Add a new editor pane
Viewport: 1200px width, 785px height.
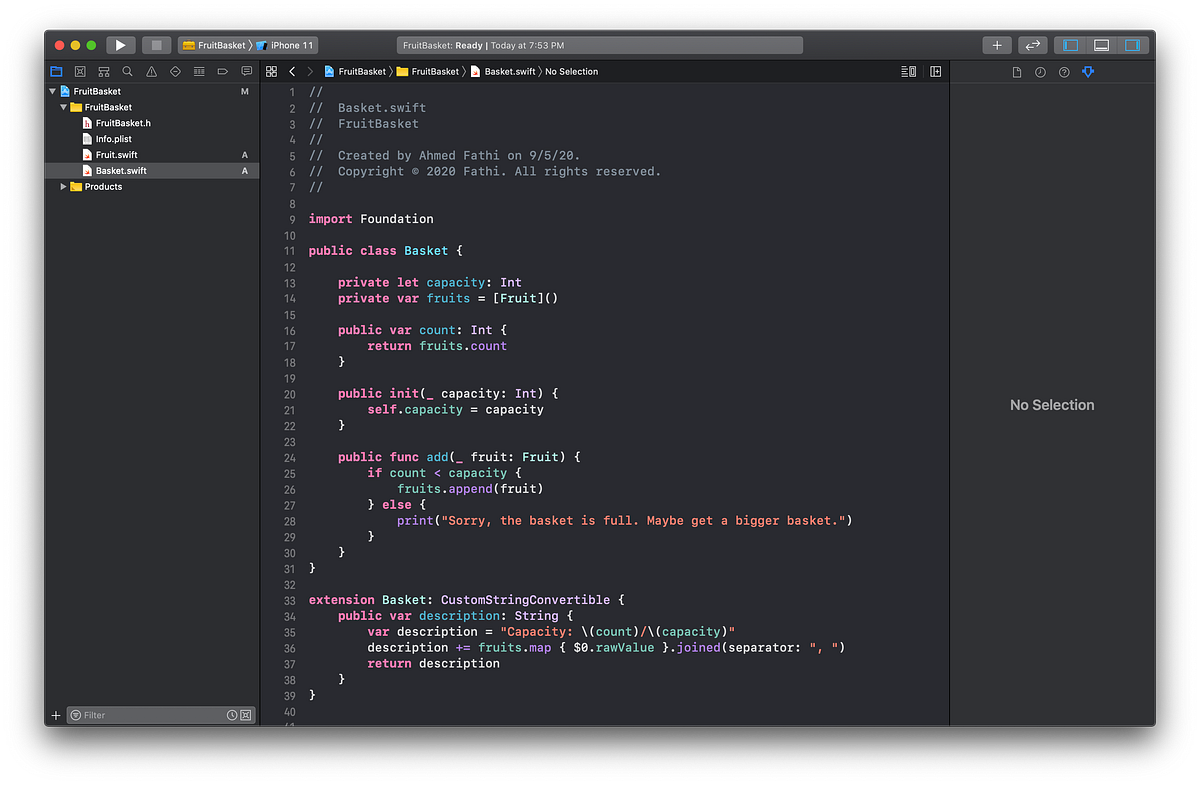(x=935, y=71)
